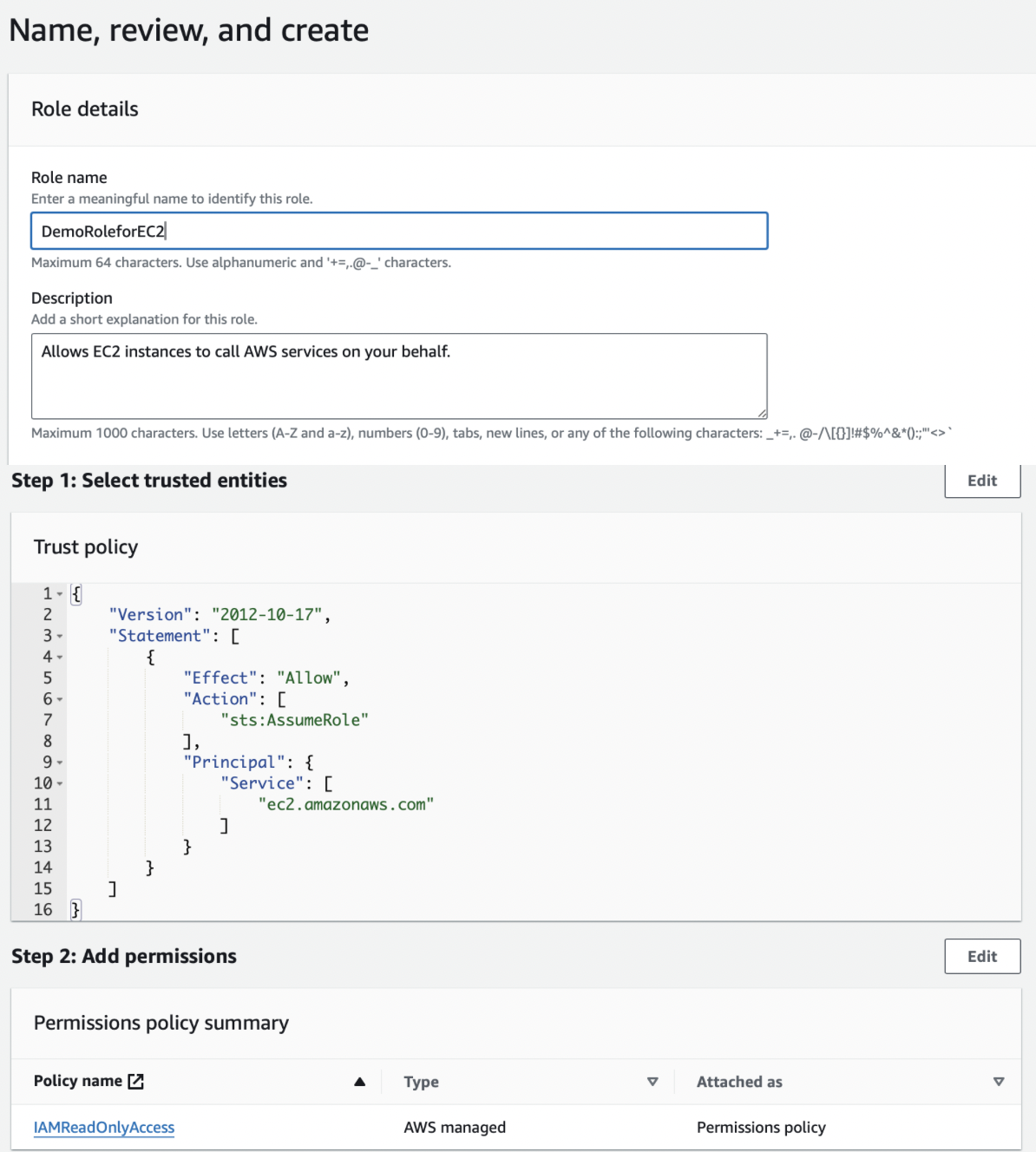Collapse the Statement array on line 3

pos(60,637)
